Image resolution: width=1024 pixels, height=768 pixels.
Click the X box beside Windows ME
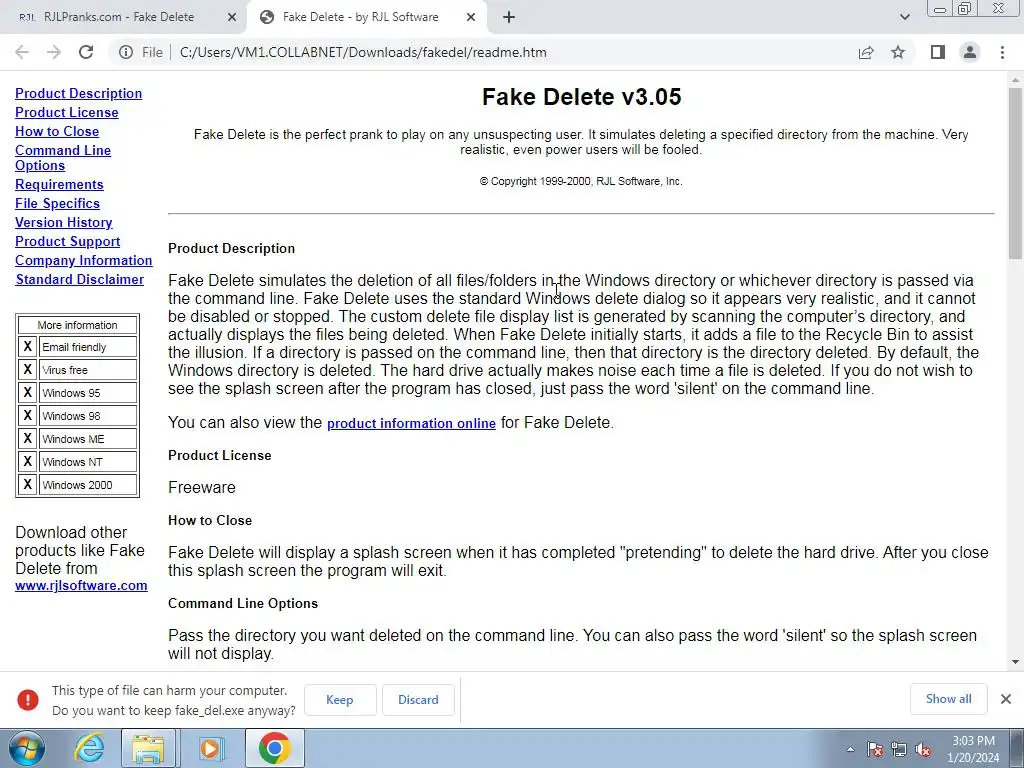27,439
